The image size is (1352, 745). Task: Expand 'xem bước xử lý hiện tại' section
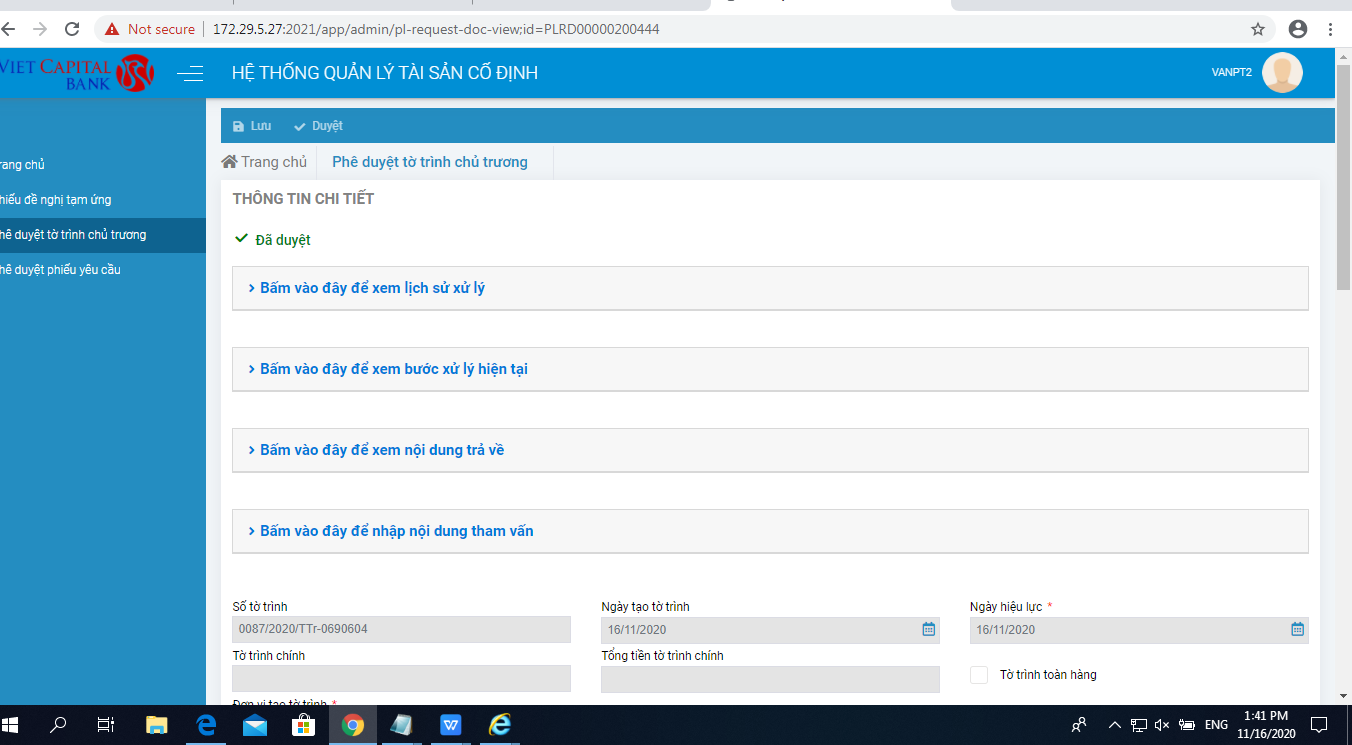[x=770, y=369]
